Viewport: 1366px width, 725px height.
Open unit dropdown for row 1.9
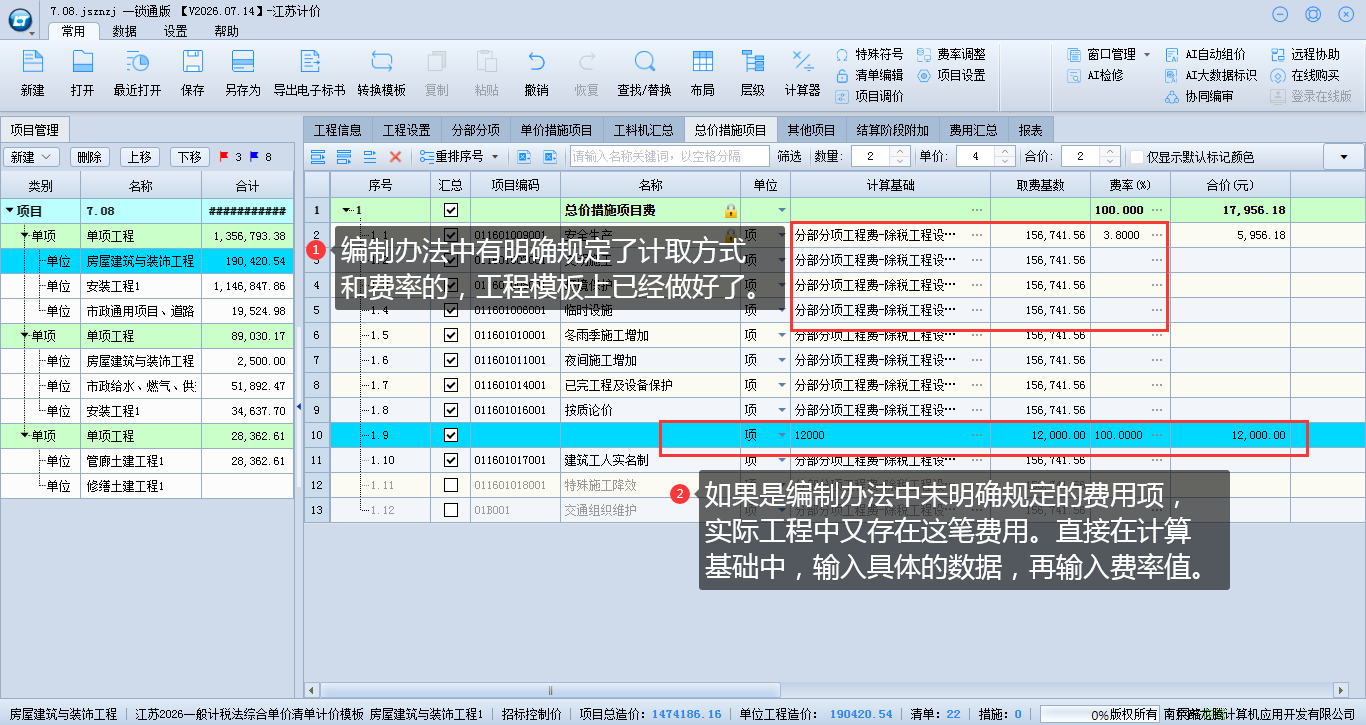tap(782, 435)
